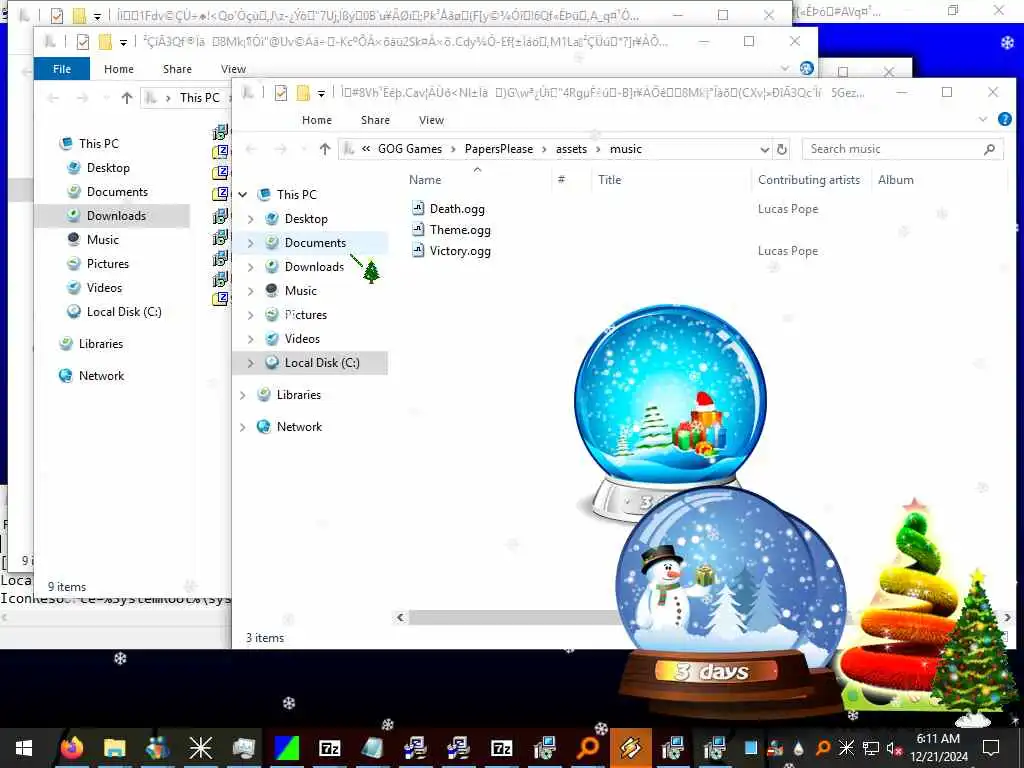1024x768 pixels.
Task: Open File Explorer from the taskbar
Action: [x=114, y=748]
